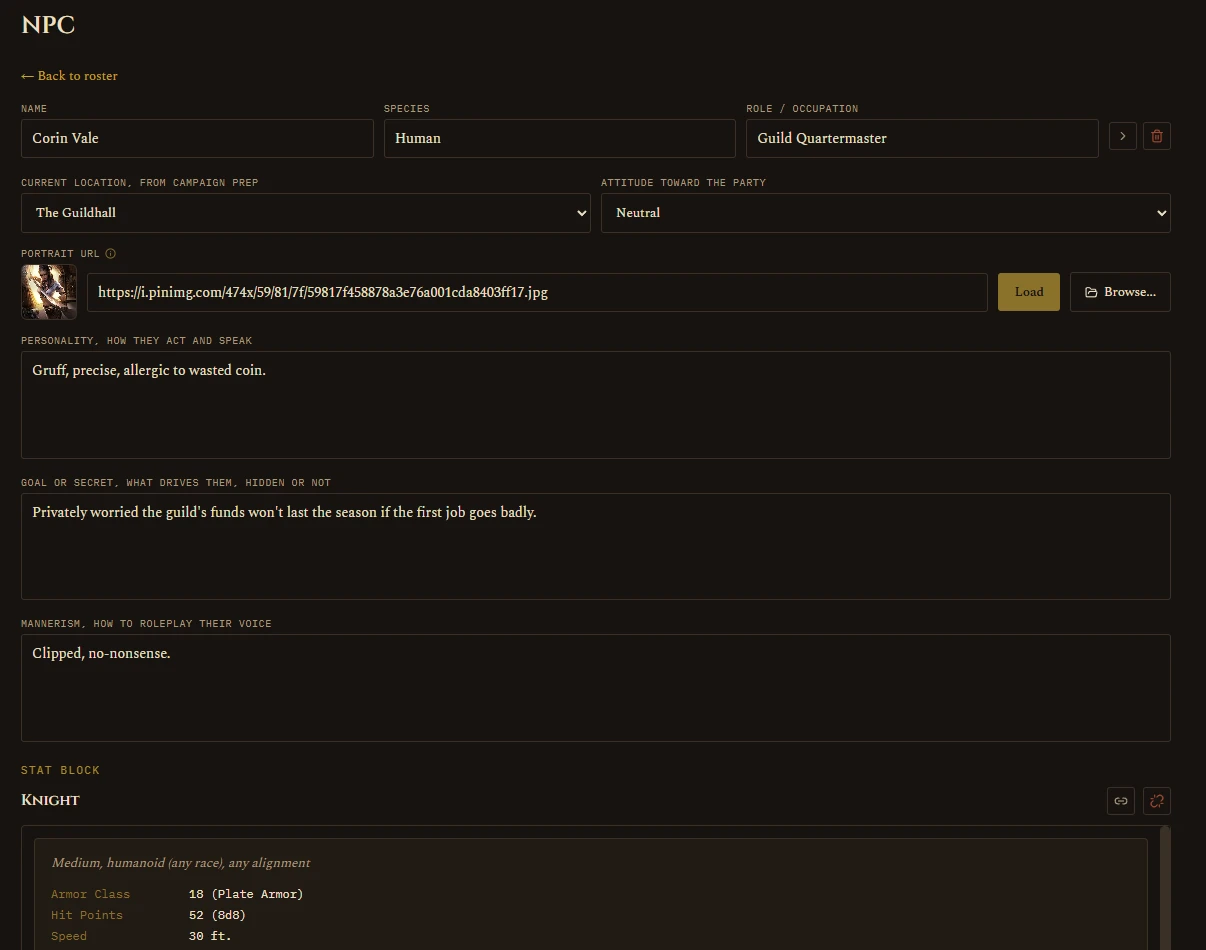Click the STAT BLOCK section label
The image size is (1206, 950).
(x=61, y=770)
